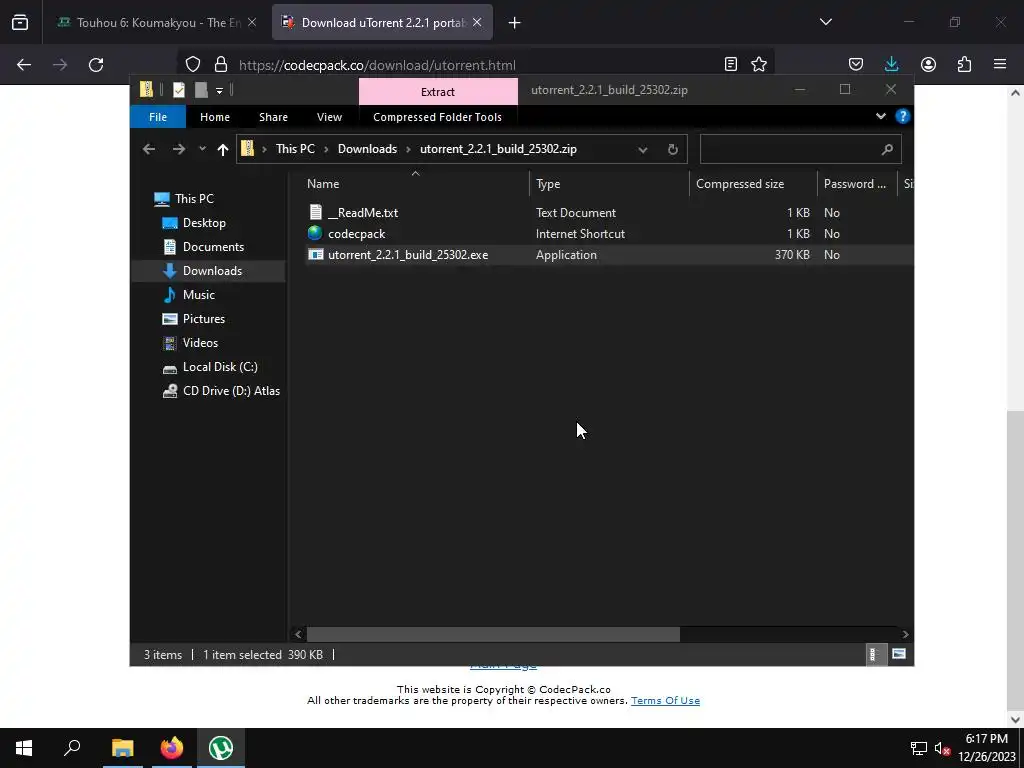The width and height of the screenshot is (1024, 768).
Task: Open Videos in navigation pane
Action: 200,343
